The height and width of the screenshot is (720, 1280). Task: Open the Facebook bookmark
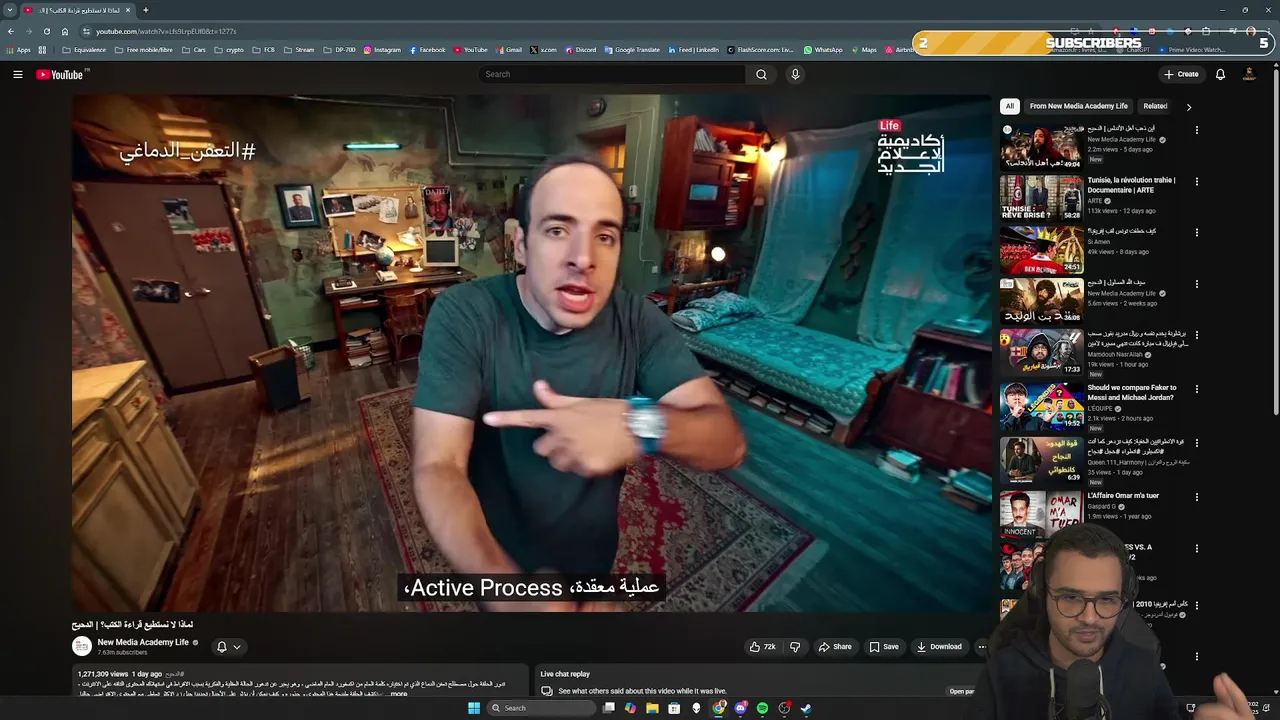[x=427, y=50]
